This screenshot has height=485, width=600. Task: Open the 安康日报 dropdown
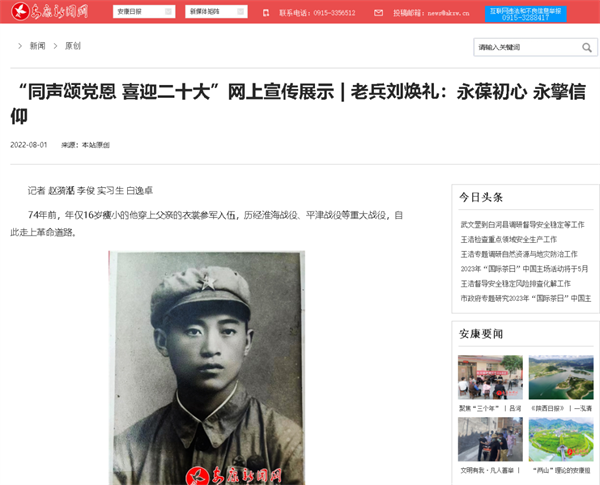[144, 11]
